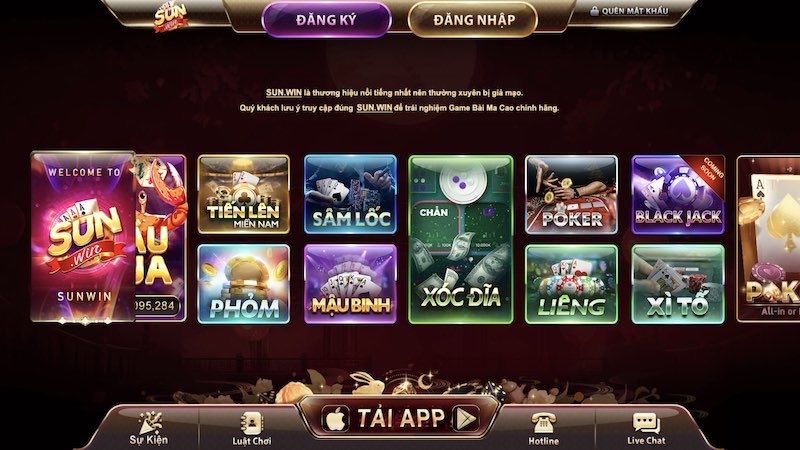Viewport: 800px width, 450px height.
Task: Select the Welcome to Sunwin banner card
Action: pyautogui.click(x=83, y=237)
